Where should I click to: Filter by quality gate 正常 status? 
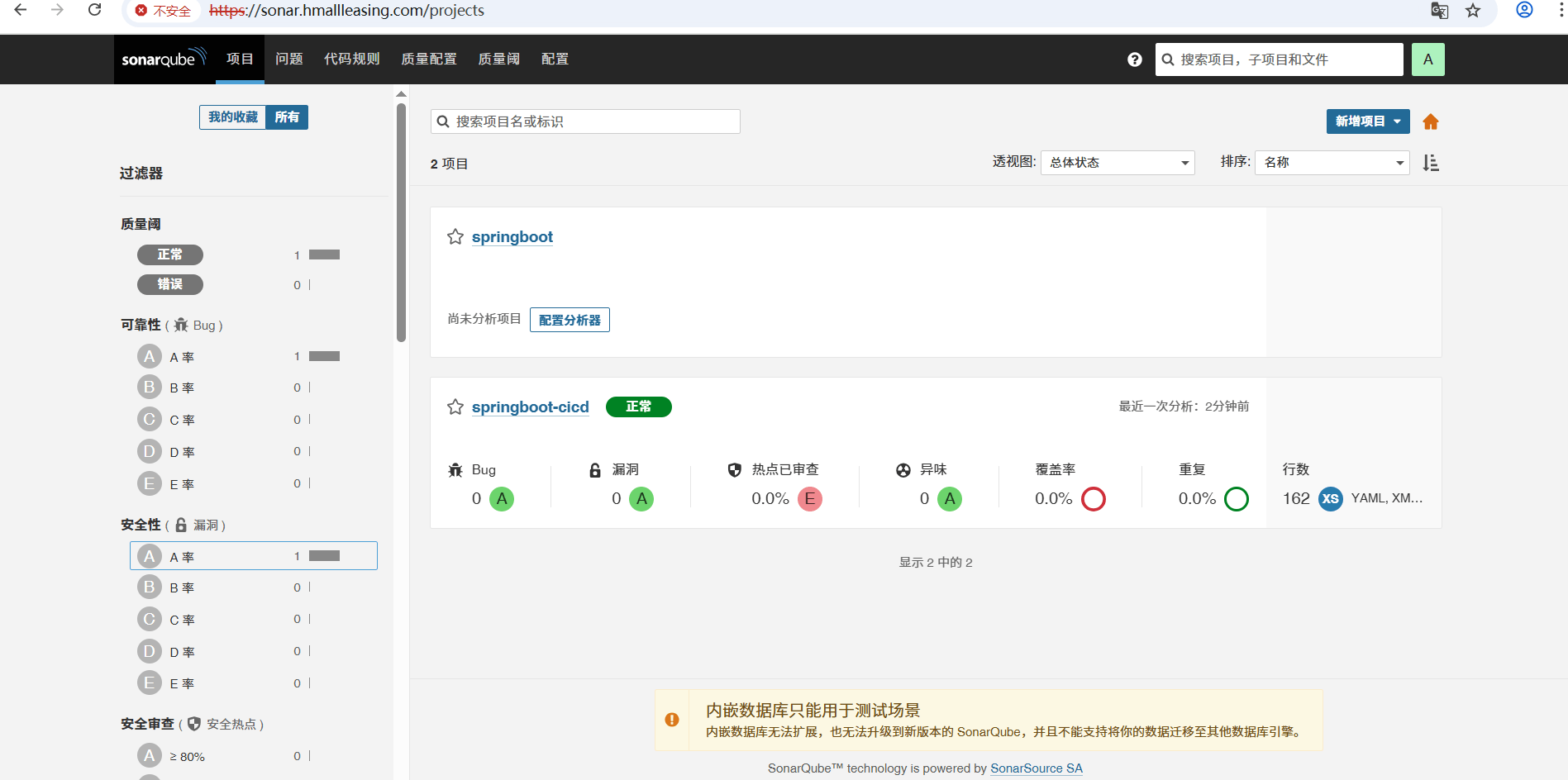tap(170, 254)
